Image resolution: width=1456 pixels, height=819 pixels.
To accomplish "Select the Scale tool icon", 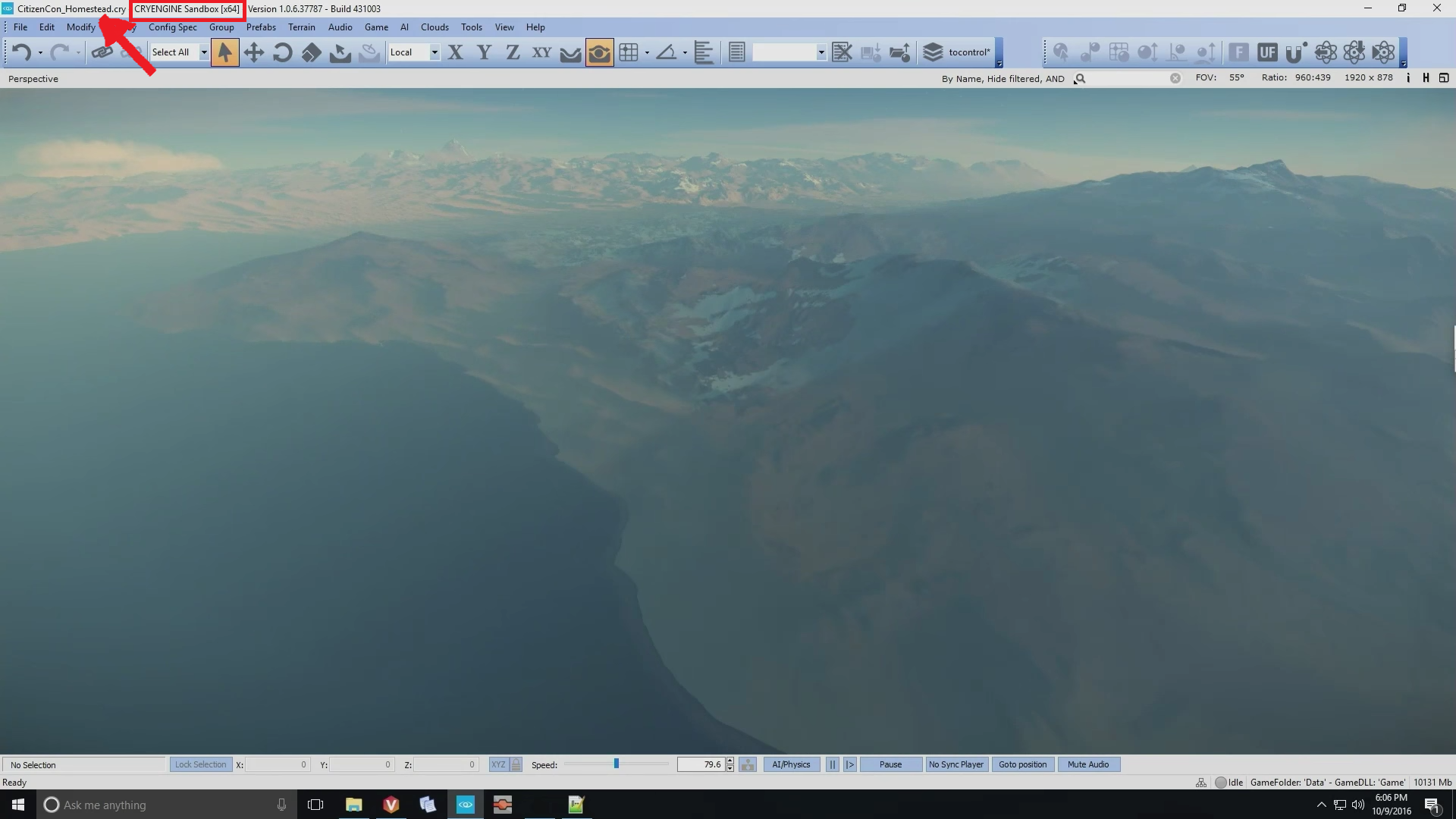I will click(311, 52).
